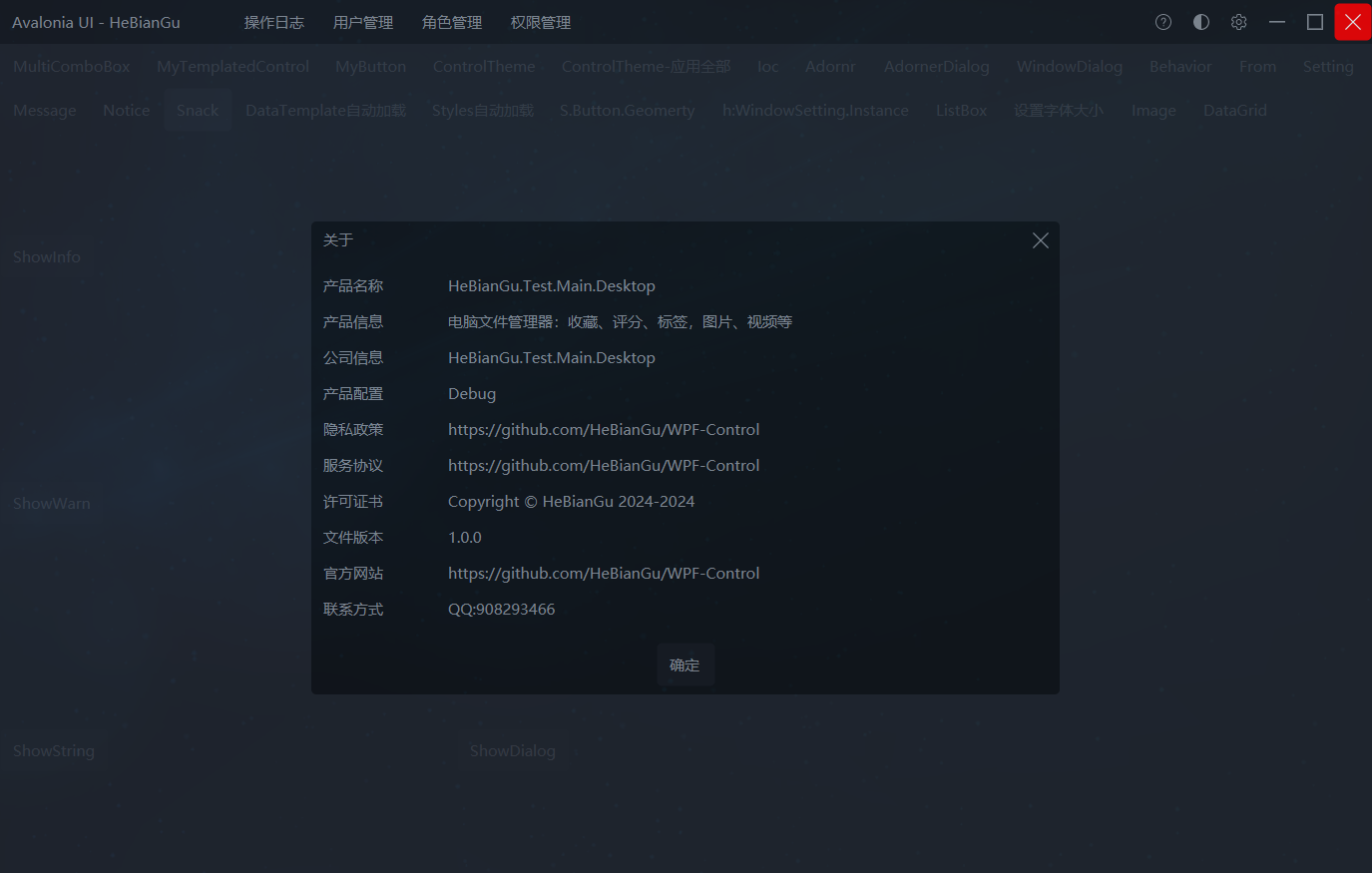
Task: Toggle the light/dark theme icon
Action: click(1201, 22)
